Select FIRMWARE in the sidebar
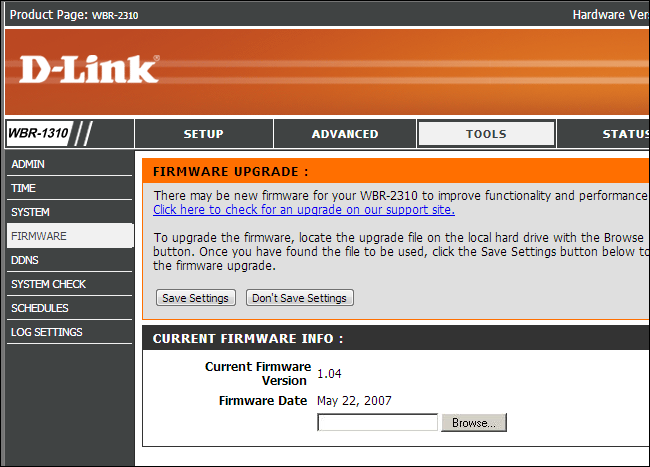Viewport: 650px width, 467px height. pos(70,236)
